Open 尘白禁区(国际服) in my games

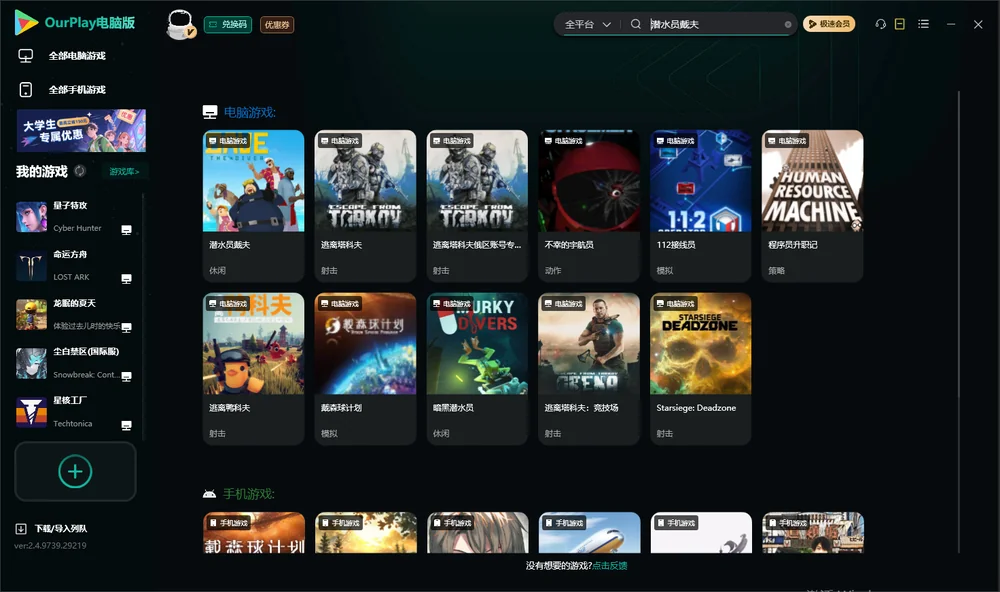click(75, 363)
